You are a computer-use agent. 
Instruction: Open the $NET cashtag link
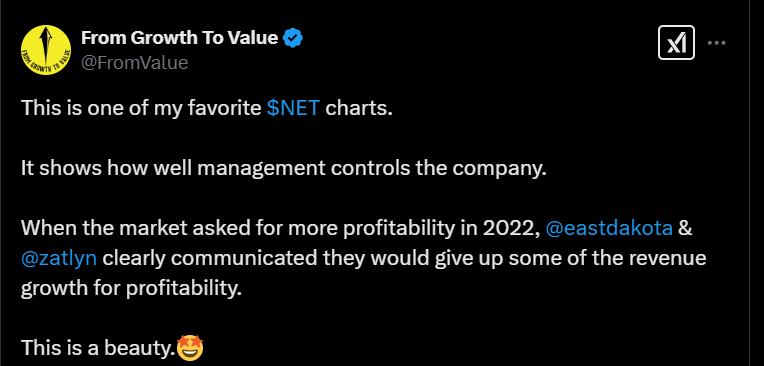pyautogui.click(x=293, y=108)
